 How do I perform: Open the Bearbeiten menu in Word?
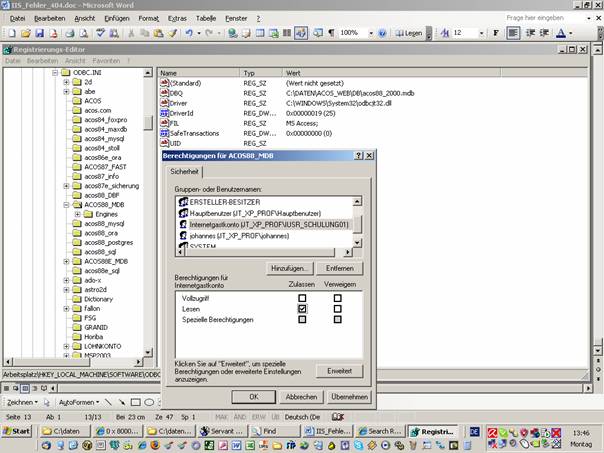point(50,18)
